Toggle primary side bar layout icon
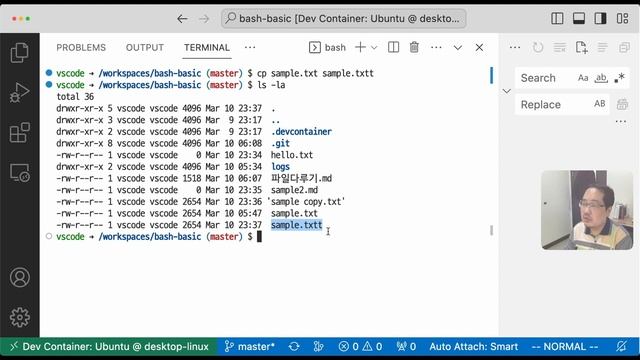The image size is (640, 360). [557, 18]
